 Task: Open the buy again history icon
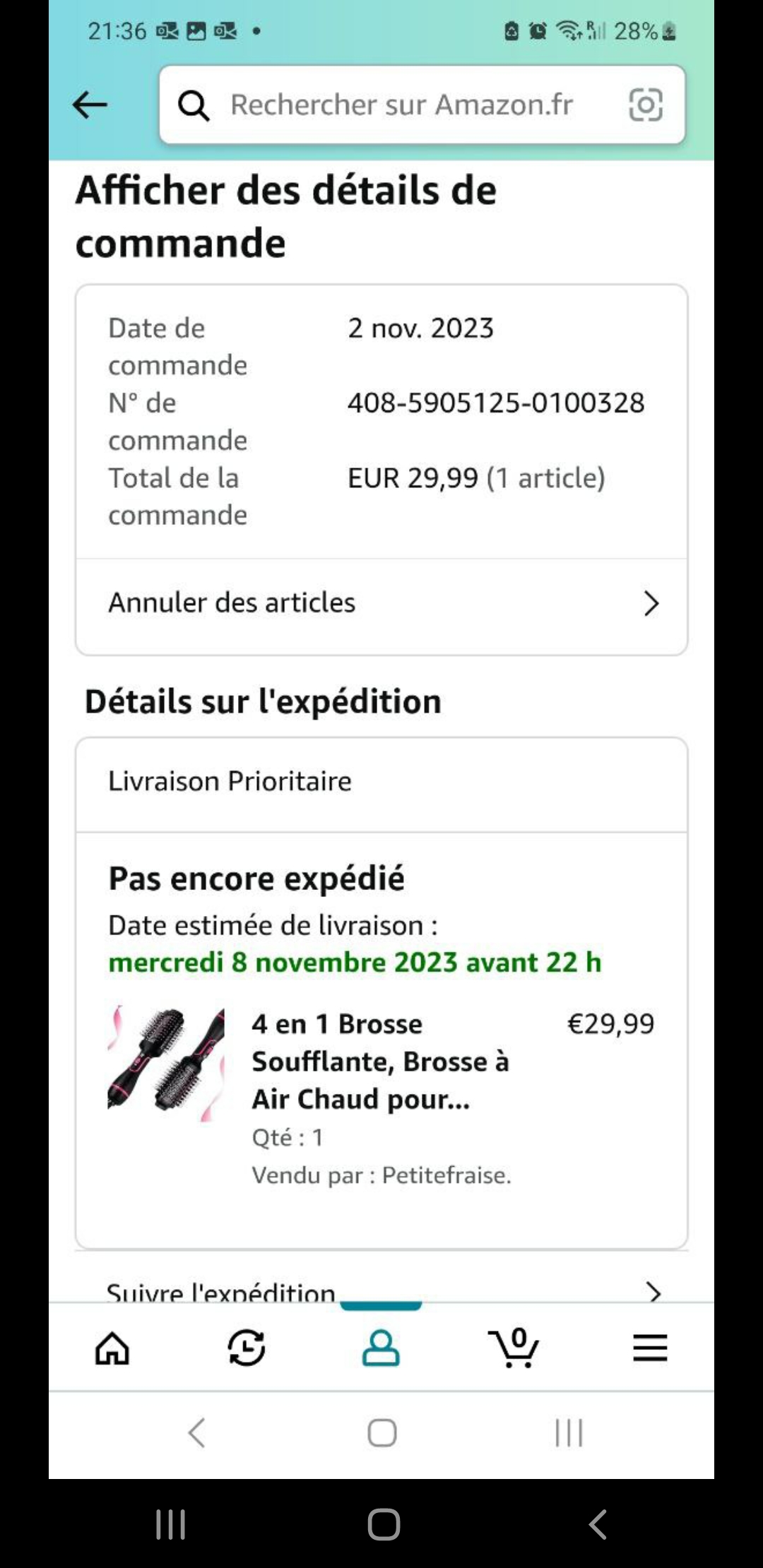(246, 1348)
